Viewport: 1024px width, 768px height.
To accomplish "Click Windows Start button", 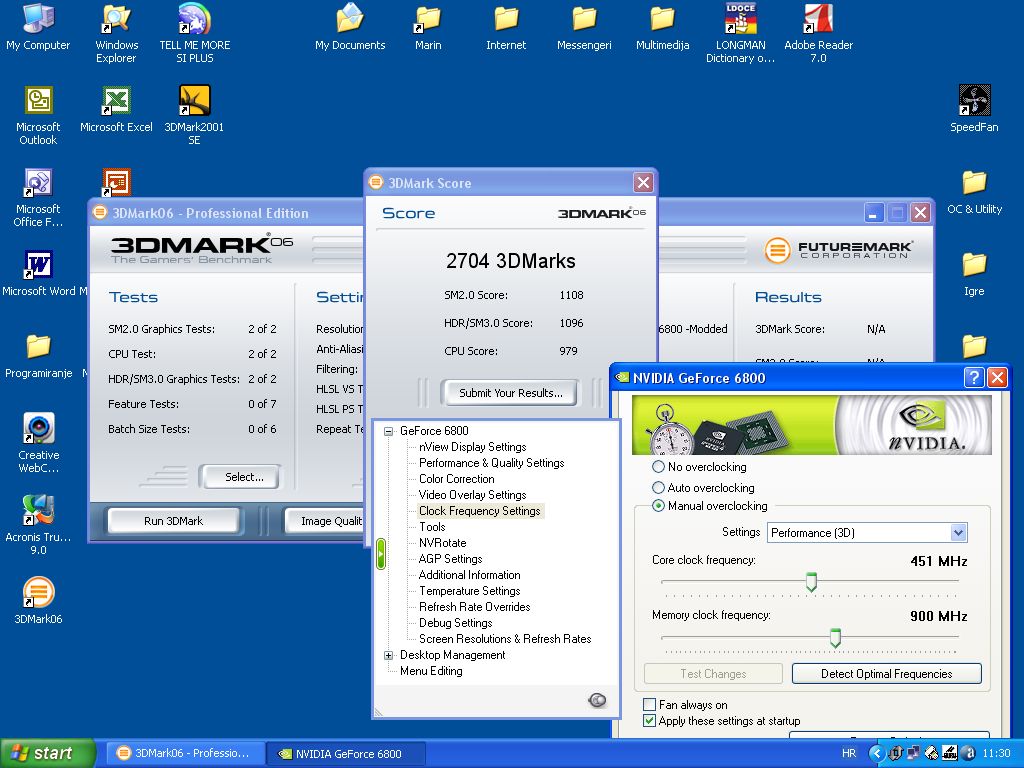I will (48, 753).
